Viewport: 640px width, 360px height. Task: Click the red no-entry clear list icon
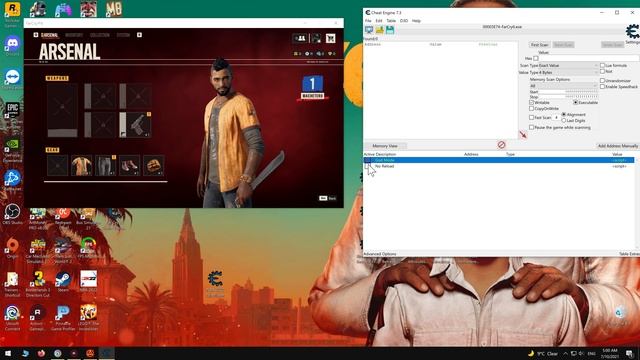(501, 144)
